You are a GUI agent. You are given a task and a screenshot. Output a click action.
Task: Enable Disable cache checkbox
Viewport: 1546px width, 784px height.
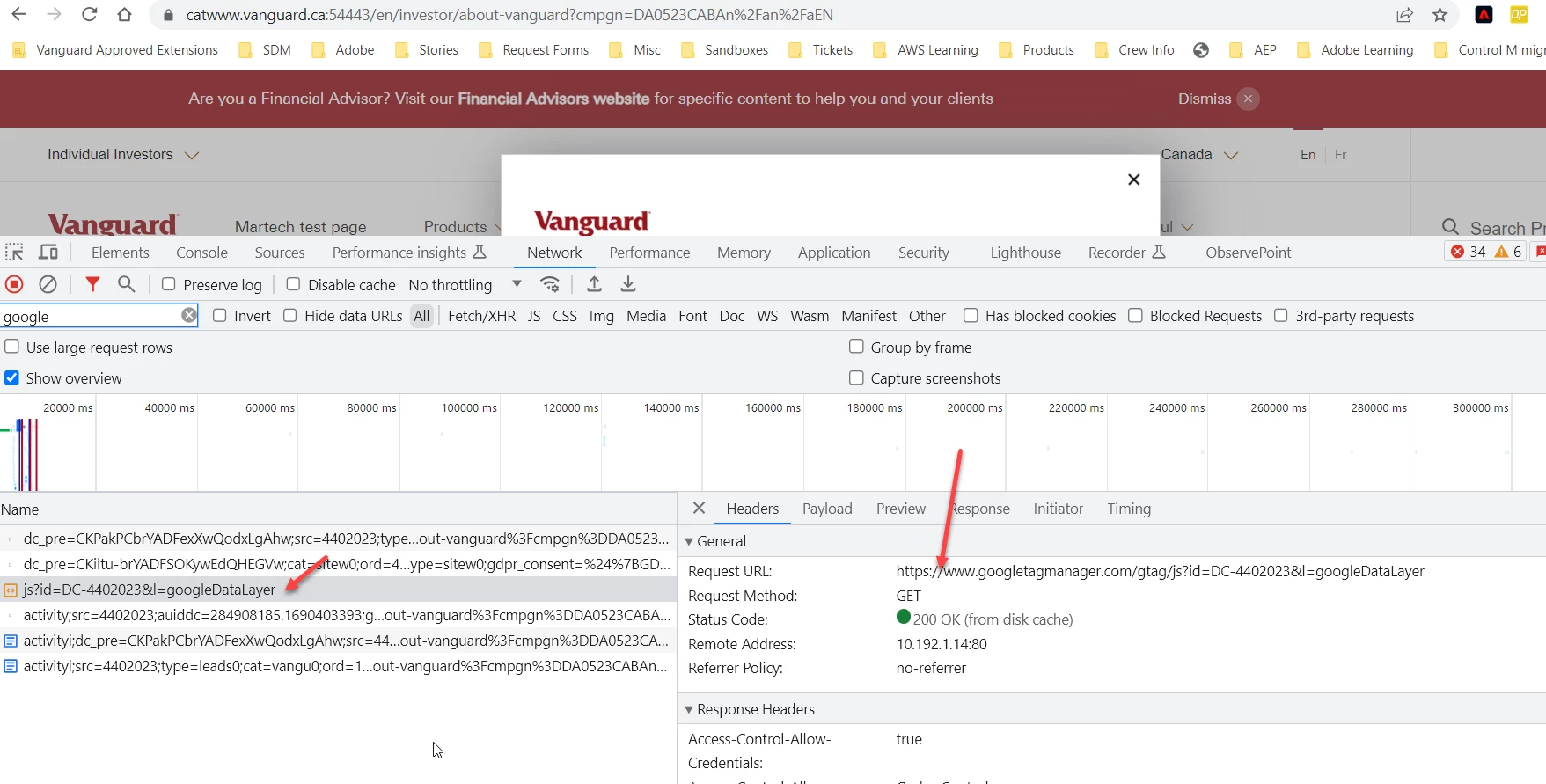(294, 284)
